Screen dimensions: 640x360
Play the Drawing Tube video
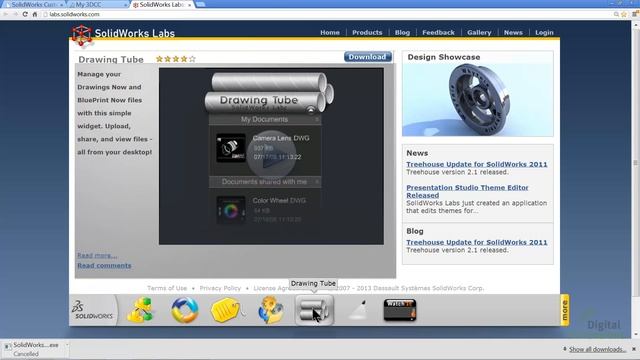[271, 155]
